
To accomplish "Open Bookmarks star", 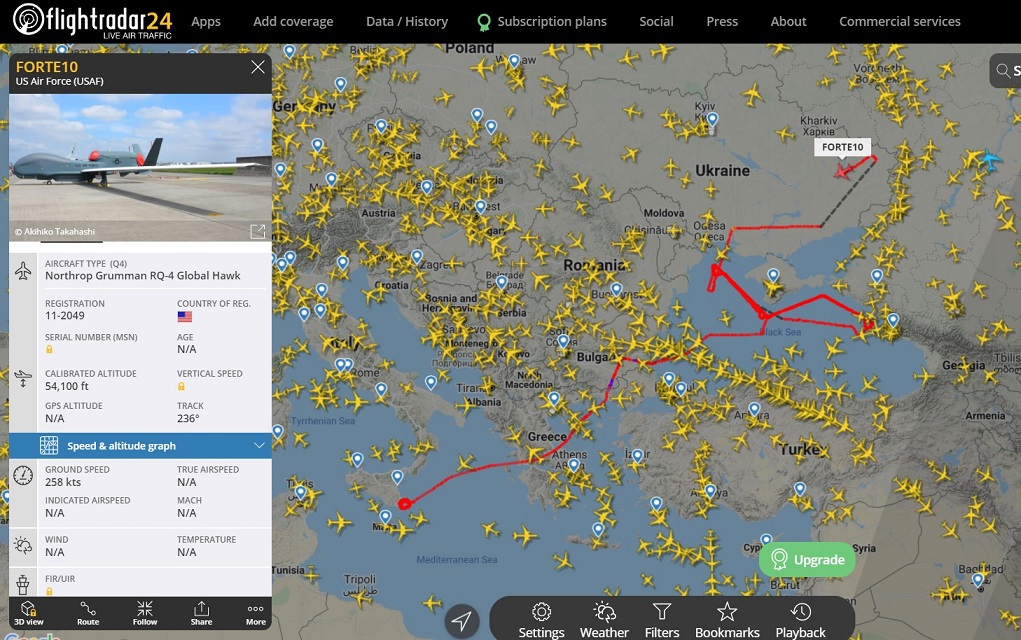I will pyautogui.click(x=727, y=620).
